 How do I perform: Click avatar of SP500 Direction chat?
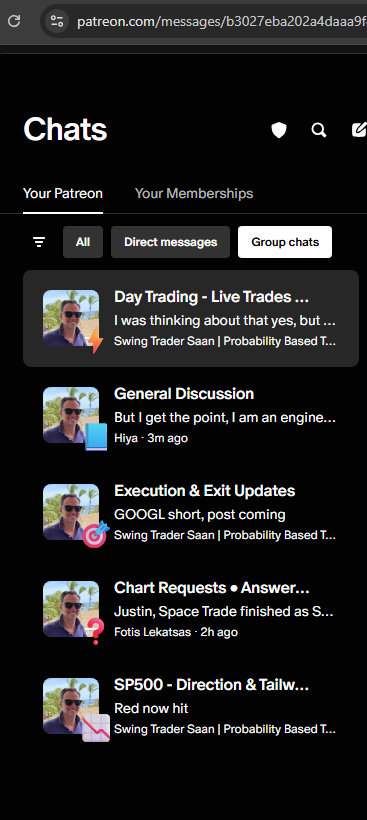[71, 706]
